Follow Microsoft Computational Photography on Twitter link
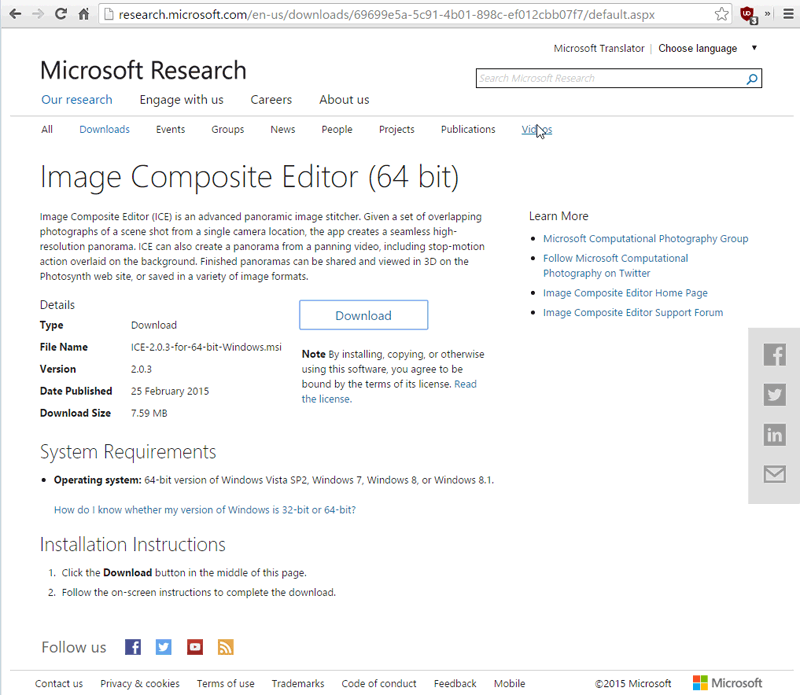800x695 pixels. tap(615, 266)
